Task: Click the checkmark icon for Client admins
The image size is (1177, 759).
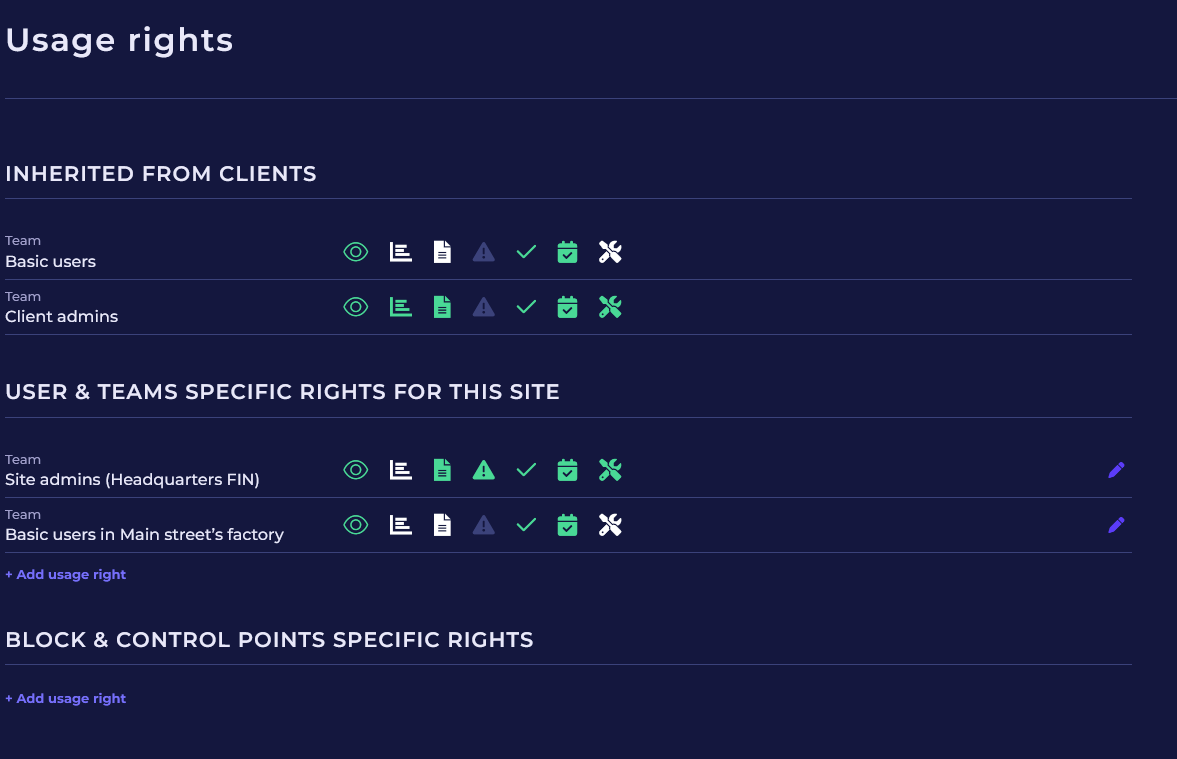Action: click(526, 307)
